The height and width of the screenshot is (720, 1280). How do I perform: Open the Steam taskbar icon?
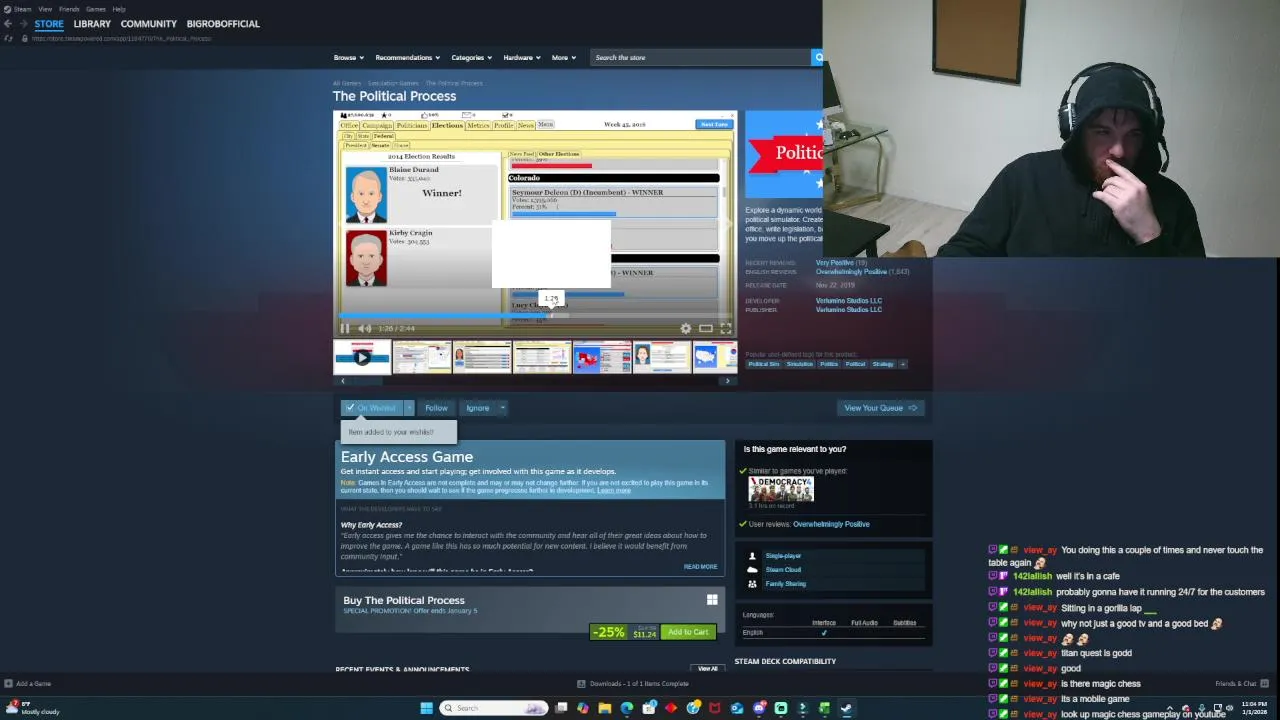[846, 708]
